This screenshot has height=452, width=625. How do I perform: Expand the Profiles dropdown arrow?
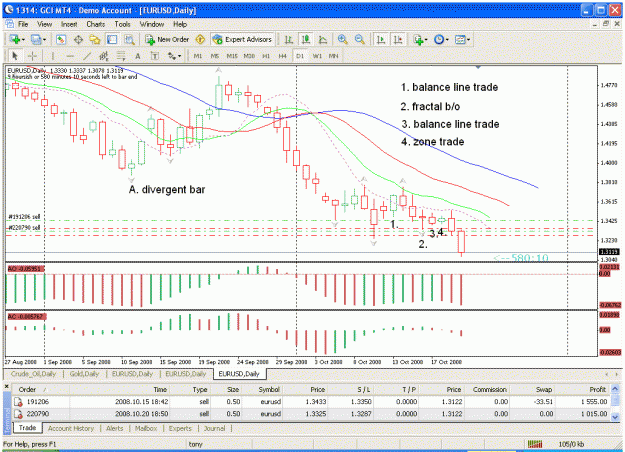pyautogui.click(x=44, y=39)
